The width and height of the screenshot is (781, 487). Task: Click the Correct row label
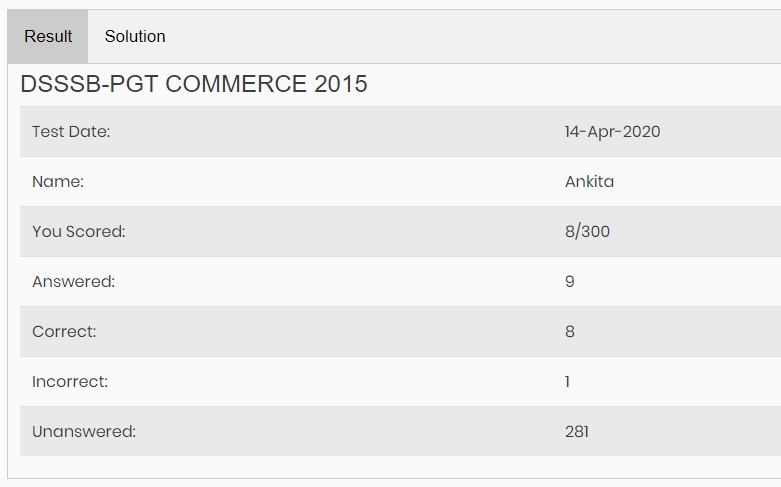64,332
